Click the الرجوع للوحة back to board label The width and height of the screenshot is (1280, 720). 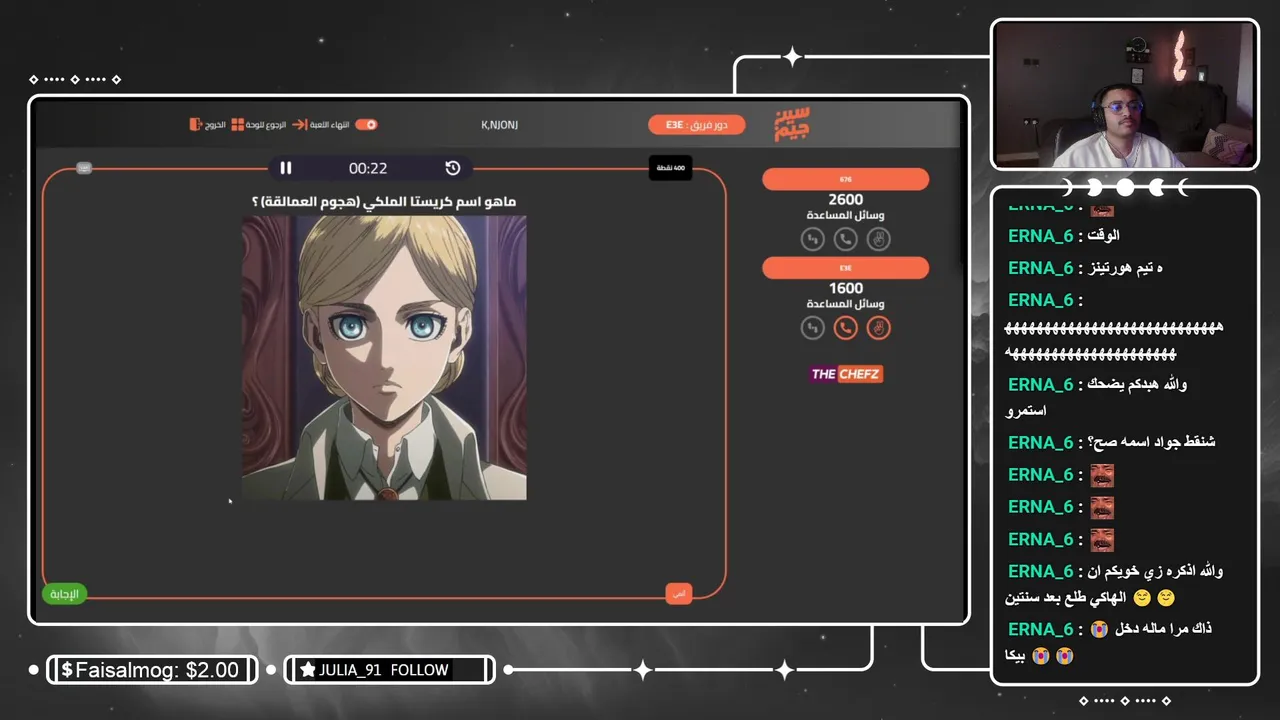[x=266, y=124]
